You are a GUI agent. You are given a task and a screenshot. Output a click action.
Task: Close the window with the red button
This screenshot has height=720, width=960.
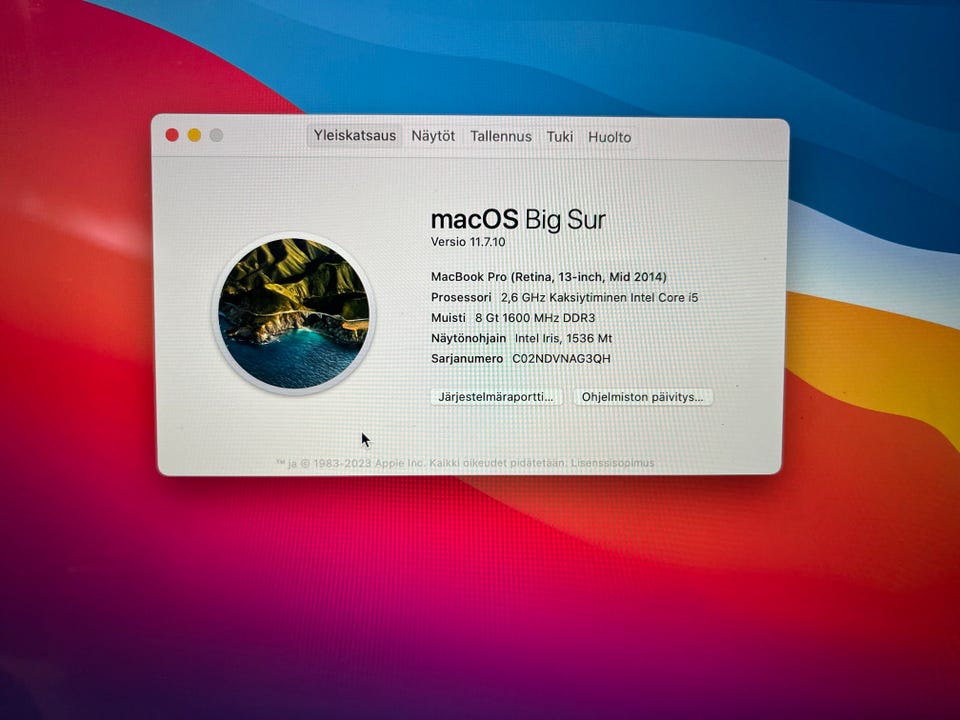pos(172,135)
